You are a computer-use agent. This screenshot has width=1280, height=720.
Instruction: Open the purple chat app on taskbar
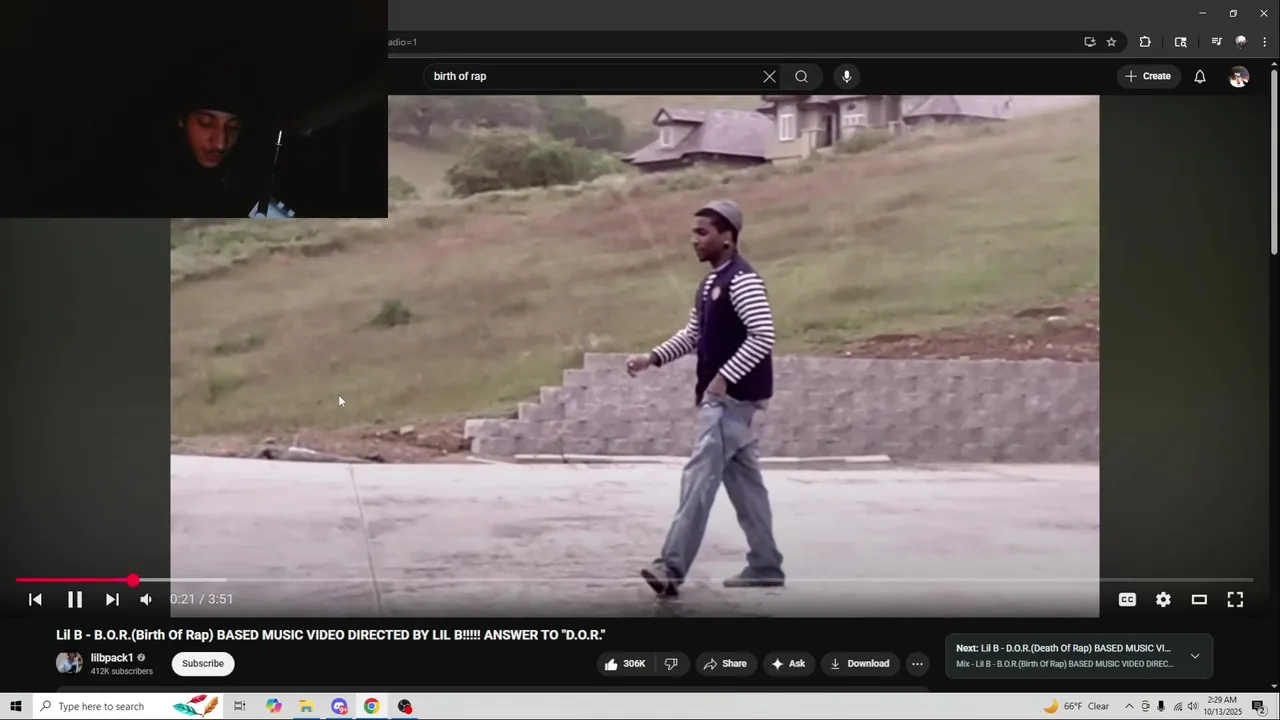point(339,706)
